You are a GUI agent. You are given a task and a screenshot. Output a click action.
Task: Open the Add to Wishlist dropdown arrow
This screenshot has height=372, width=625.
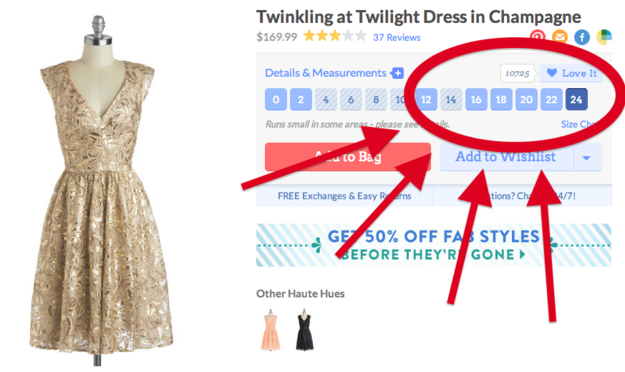587,157
